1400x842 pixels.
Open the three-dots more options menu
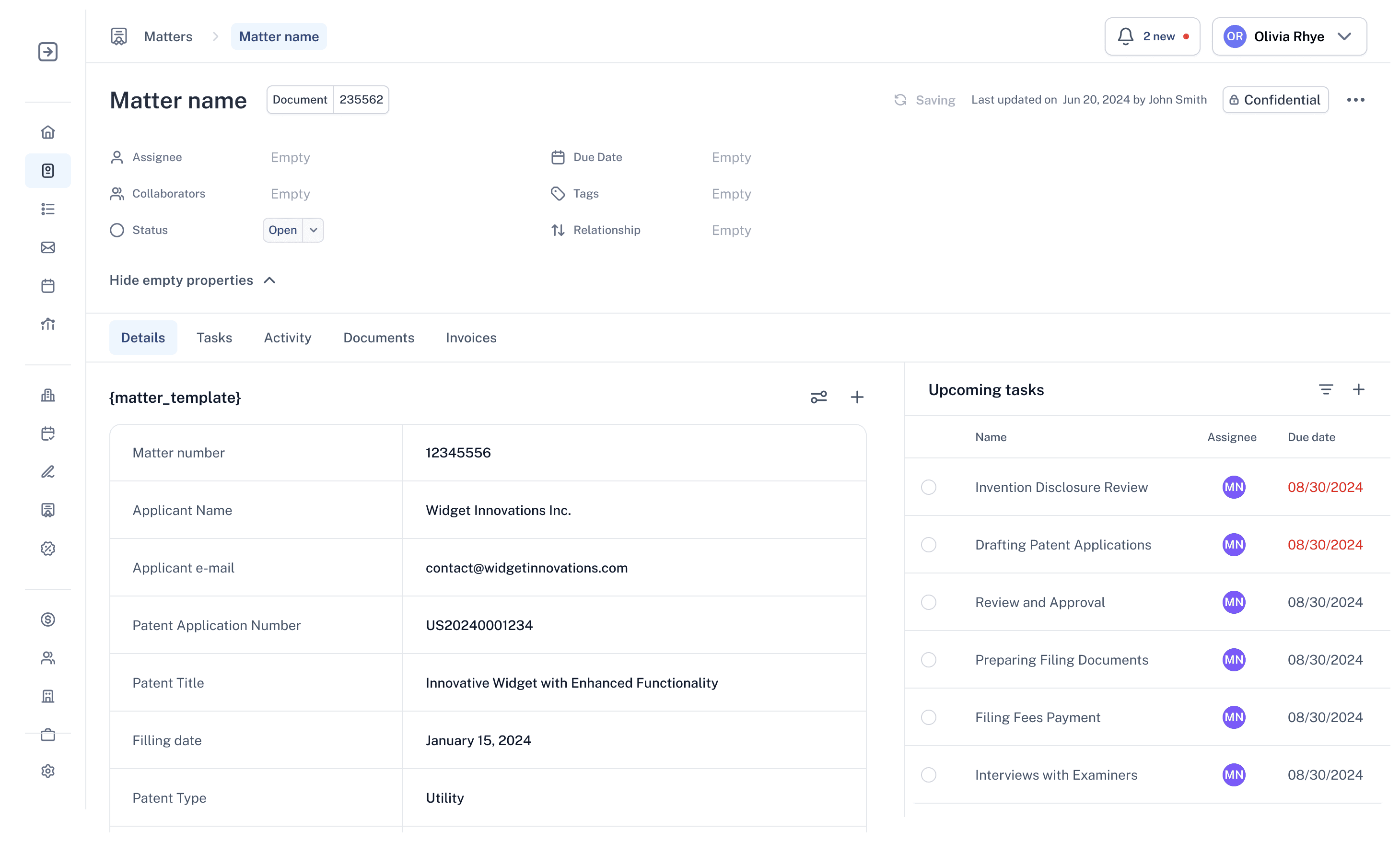pyautogui.click(x=1356, y=100)
